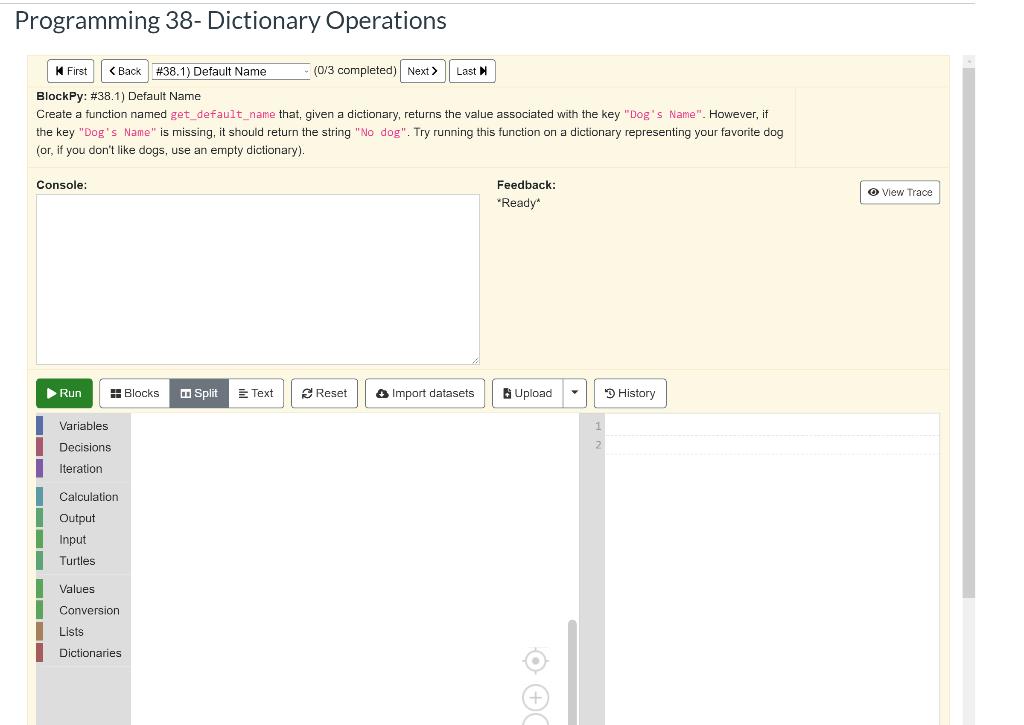Image resolution: width=1024 pixels, height=725 pixels.
Task: Run the program with green Run button
Action: 64,393
